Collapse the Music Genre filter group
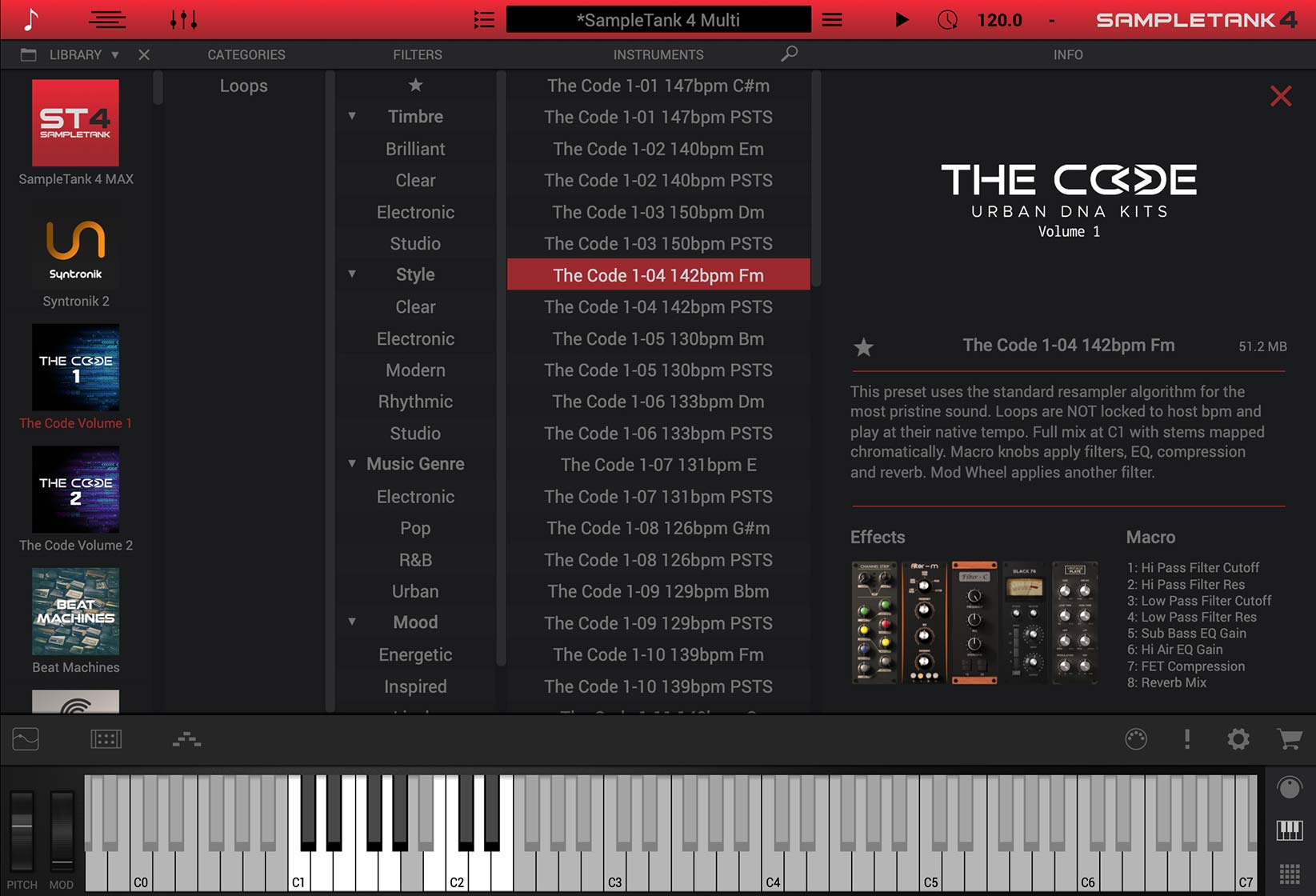Image resolution: width=1316 pixels, height=896 pixels. pos(352,463)
